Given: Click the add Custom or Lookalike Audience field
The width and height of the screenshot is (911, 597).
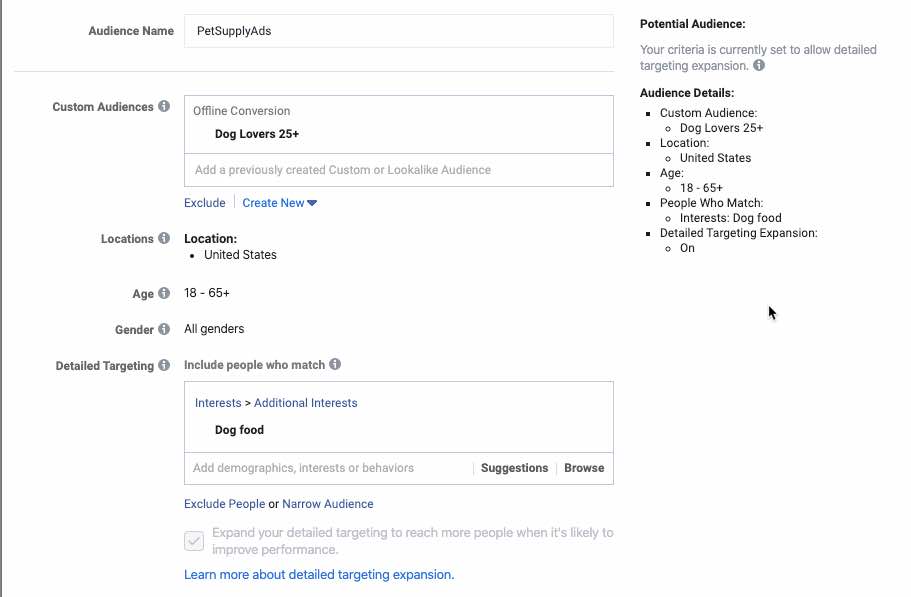Looking at the screenshot, I should pyautogui.click(x=399, y=170).
